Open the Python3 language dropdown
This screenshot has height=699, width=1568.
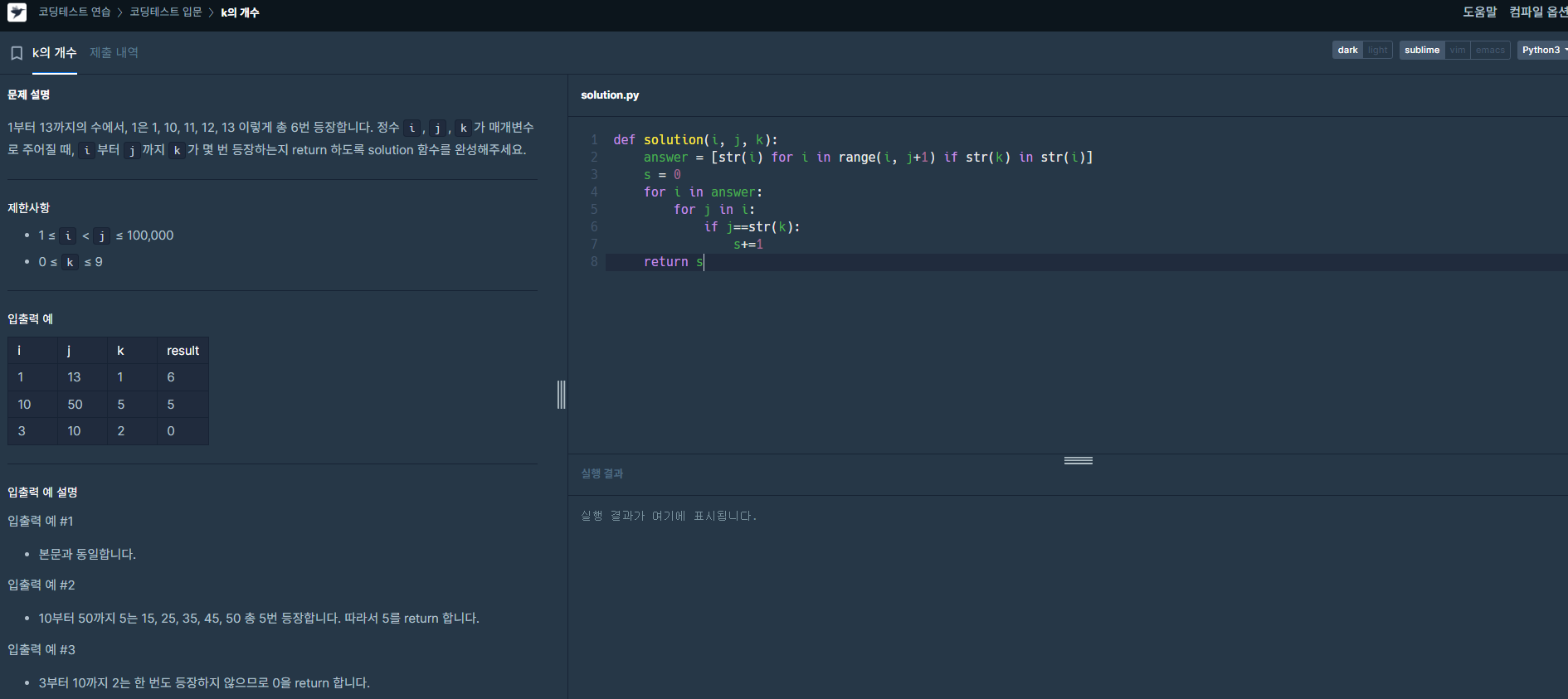(1542, 50)
